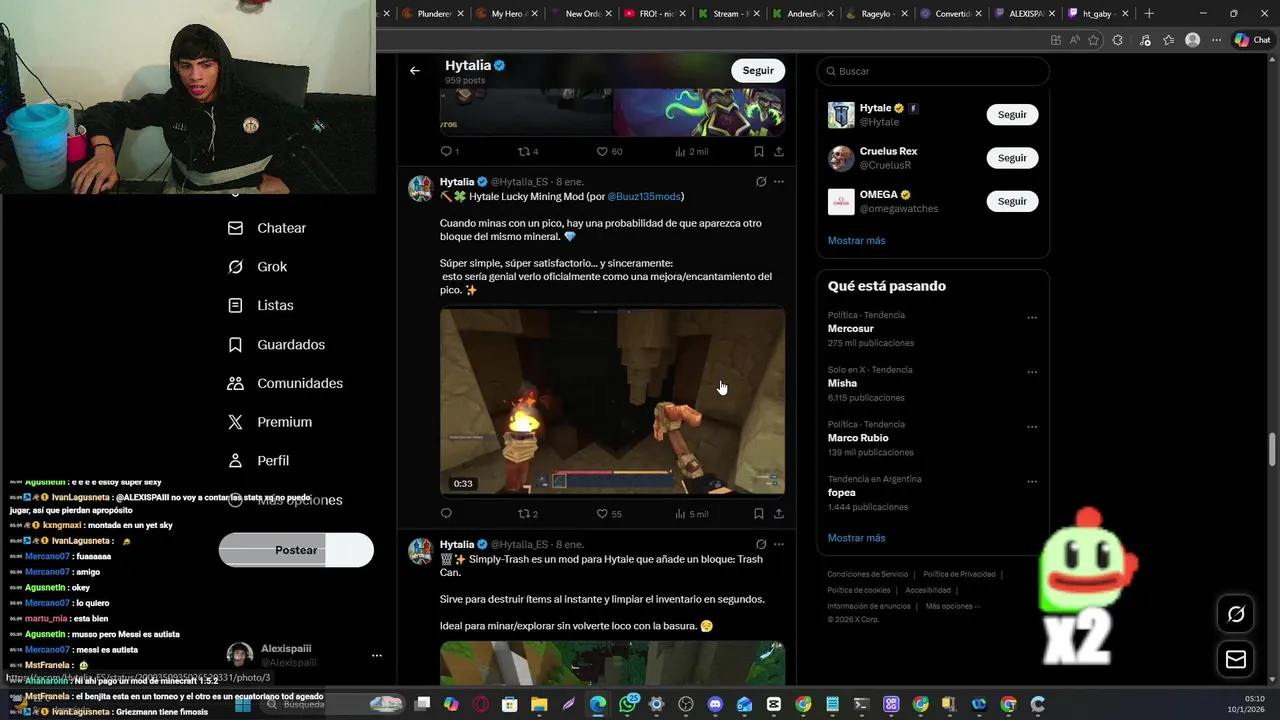Image resolution: width=1280 pixels, height=720 pixels.
Task: Open Grok explain icon on Lucky Mining post
Action: [761, 182]
